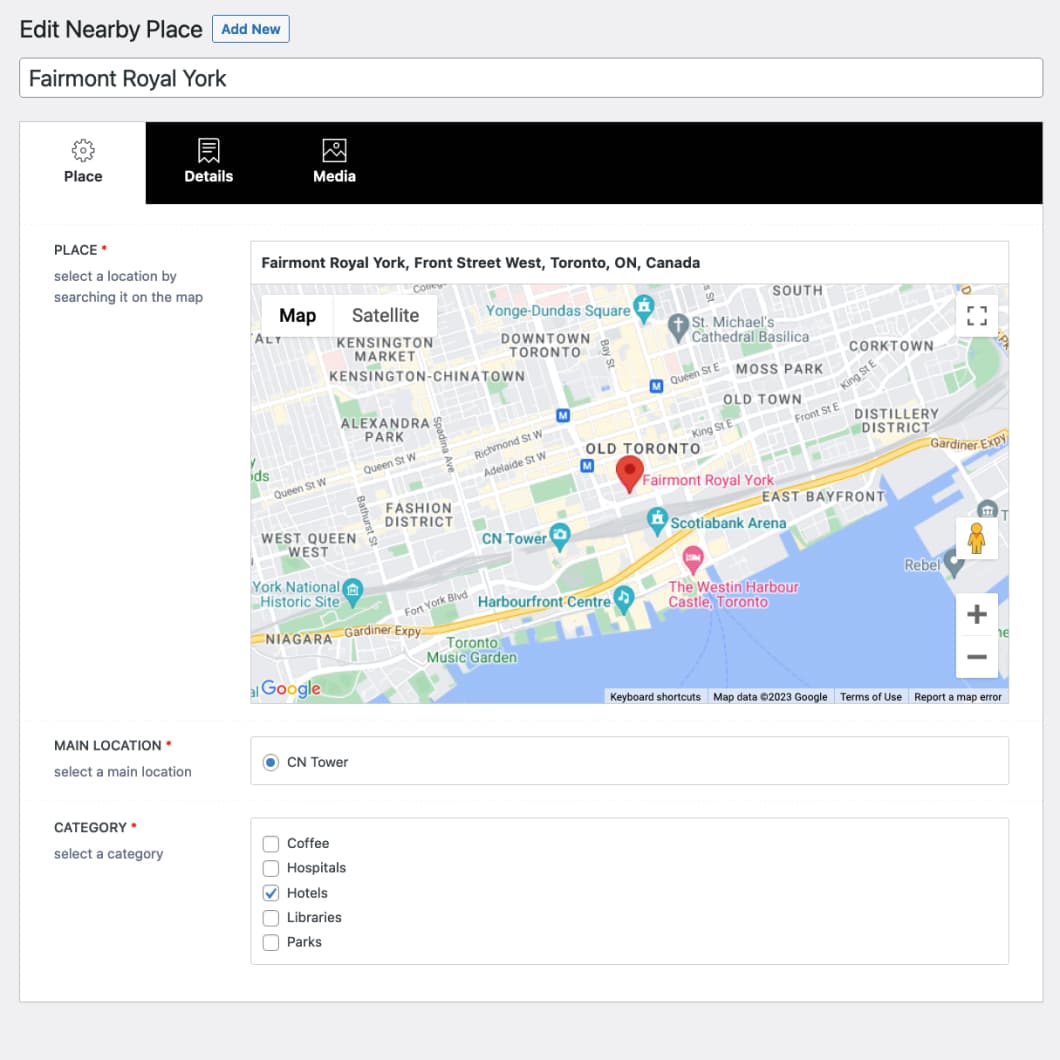Click the Add New button

coord(251,29)
